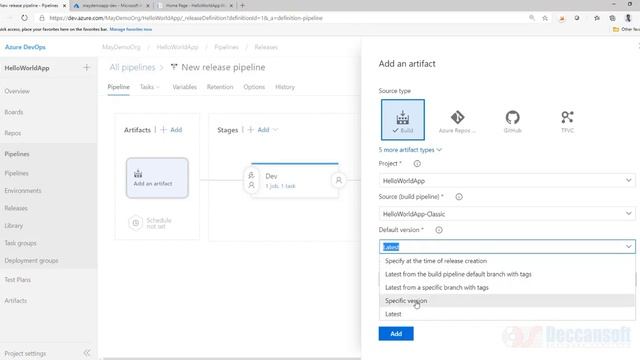Click the blue Add button
640x360 pixels.
[x=396, y=334]
